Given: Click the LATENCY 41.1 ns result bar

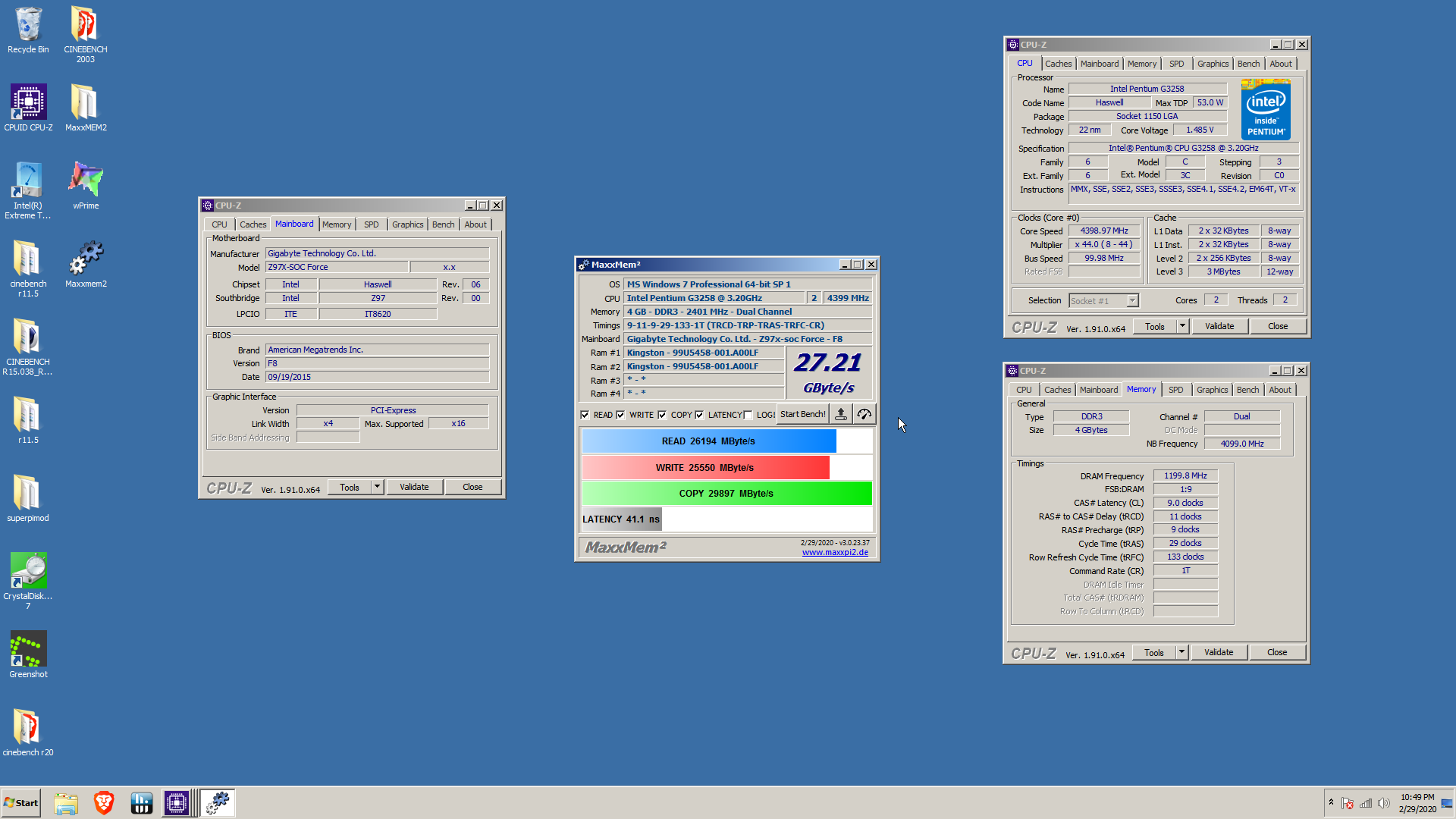Looking at the screenshot, I should [x=621, y=519].
